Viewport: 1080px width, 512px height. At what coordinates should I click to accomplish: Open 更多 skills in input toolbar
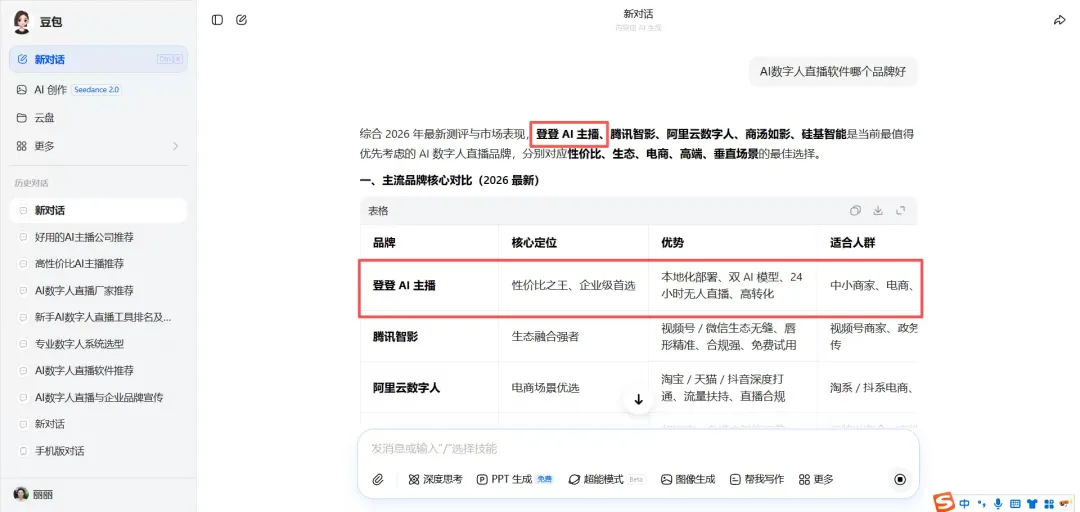[x=816, y=480]
